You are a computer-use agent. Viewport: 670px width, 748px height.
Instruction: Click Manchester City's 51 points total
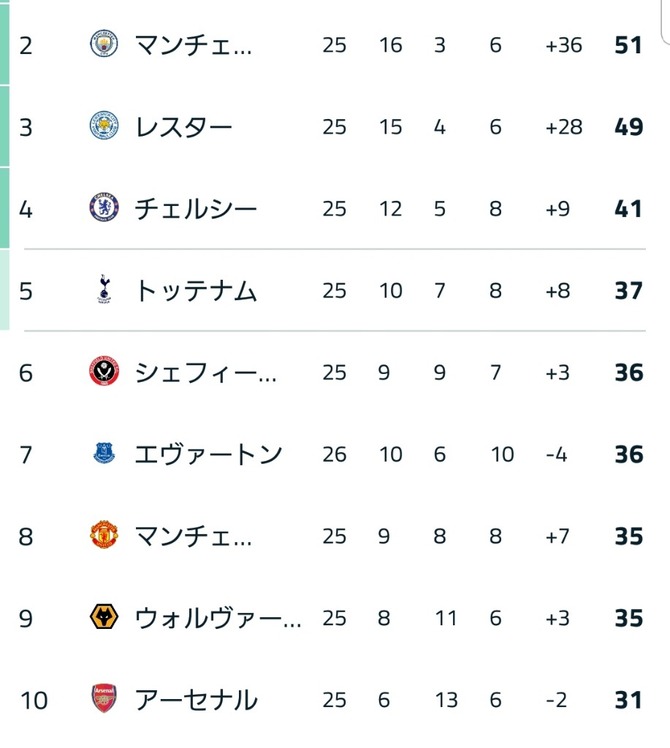click(628, 45)
